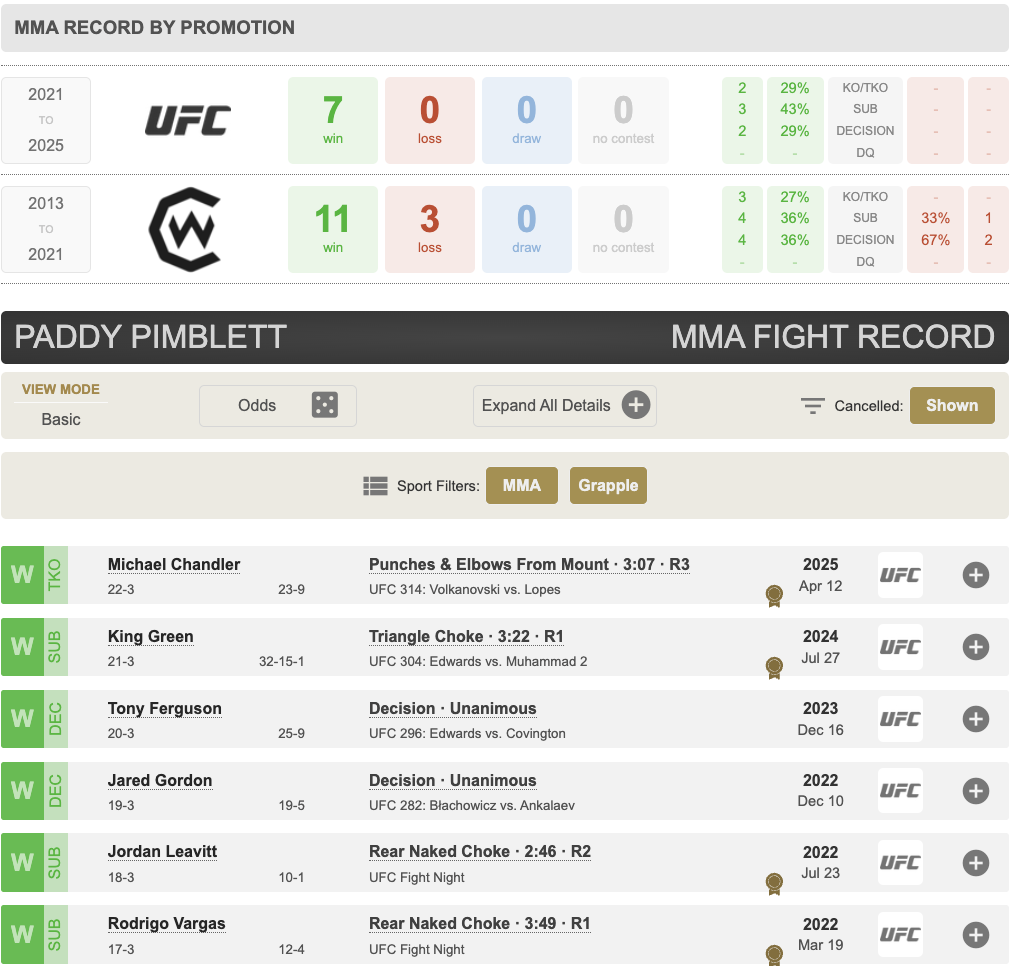Click UFC 282: Błachowicz vs. Ankalaev event

471,806
